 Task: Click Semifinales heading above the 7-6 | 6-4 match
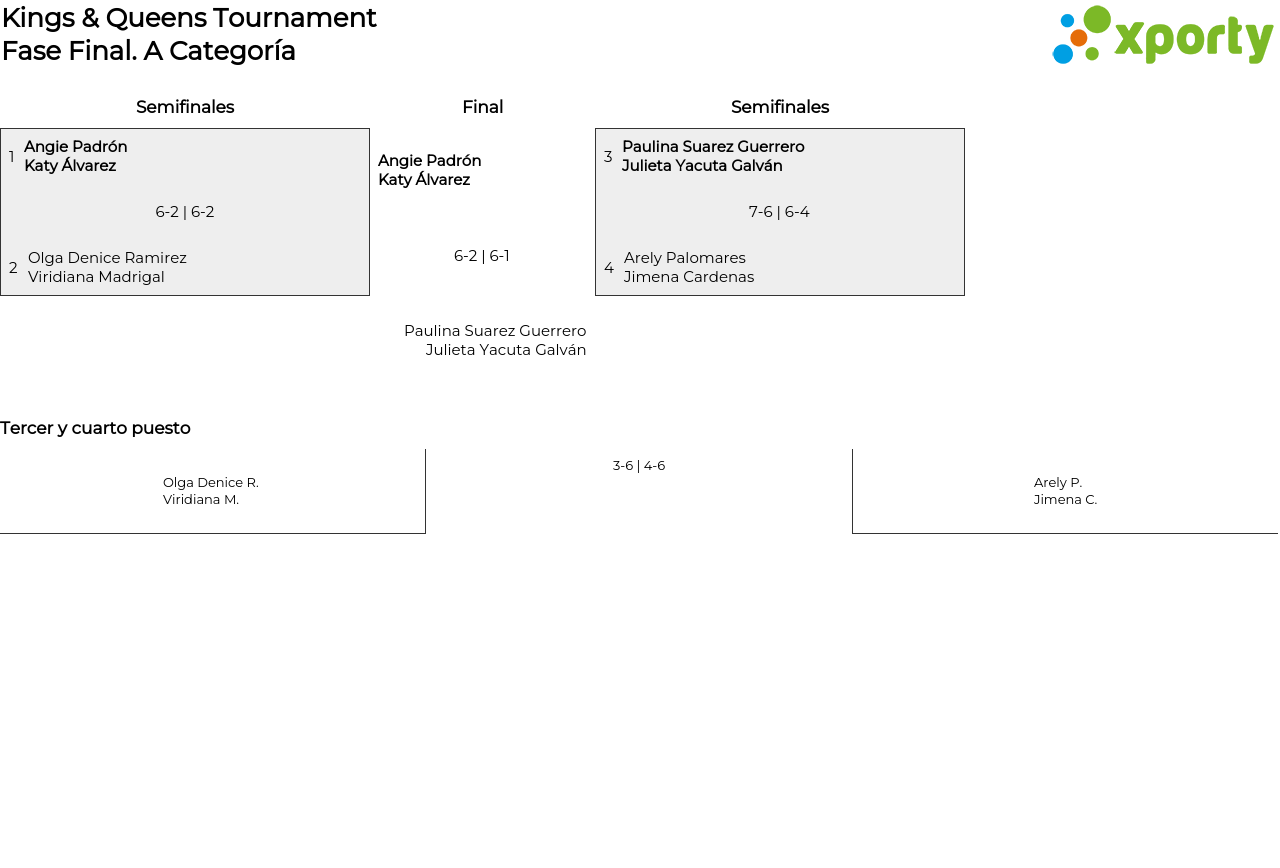point(780,107)
